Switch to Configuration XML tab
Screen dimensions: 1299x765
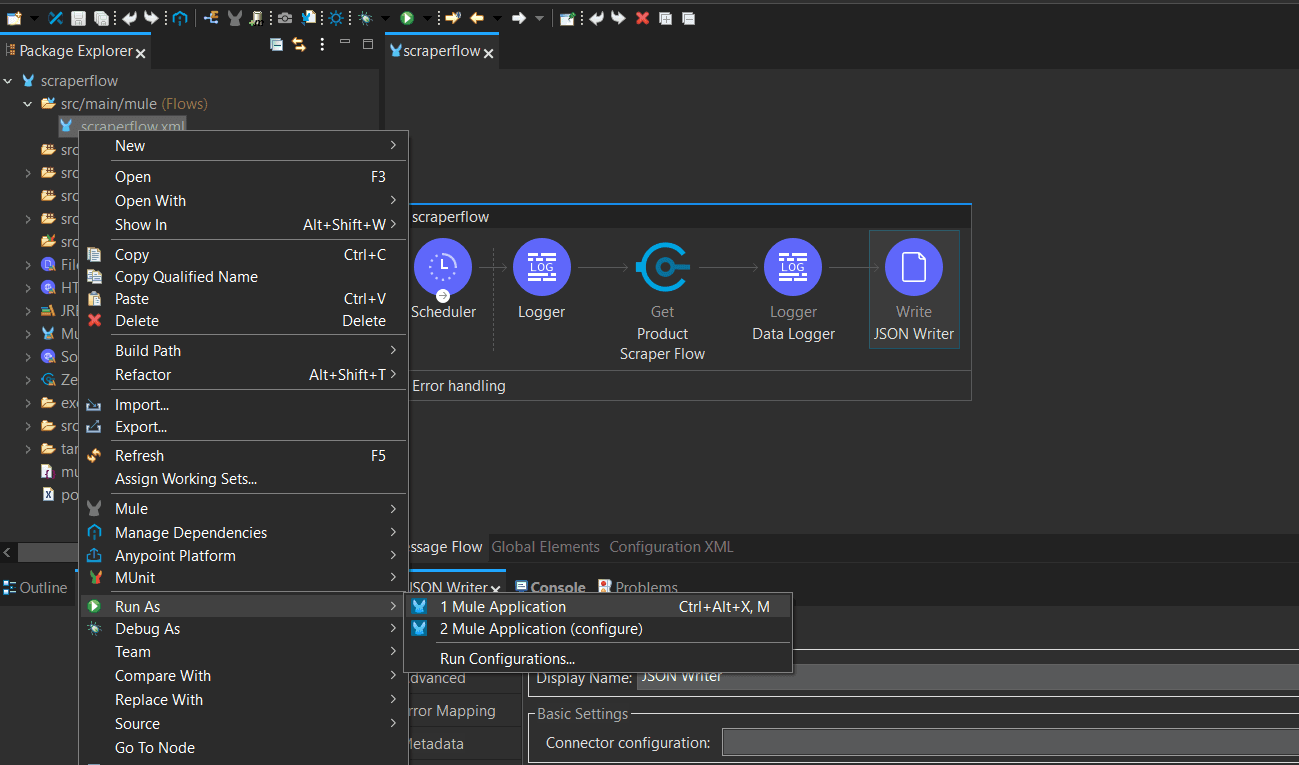tap(671, 547)
